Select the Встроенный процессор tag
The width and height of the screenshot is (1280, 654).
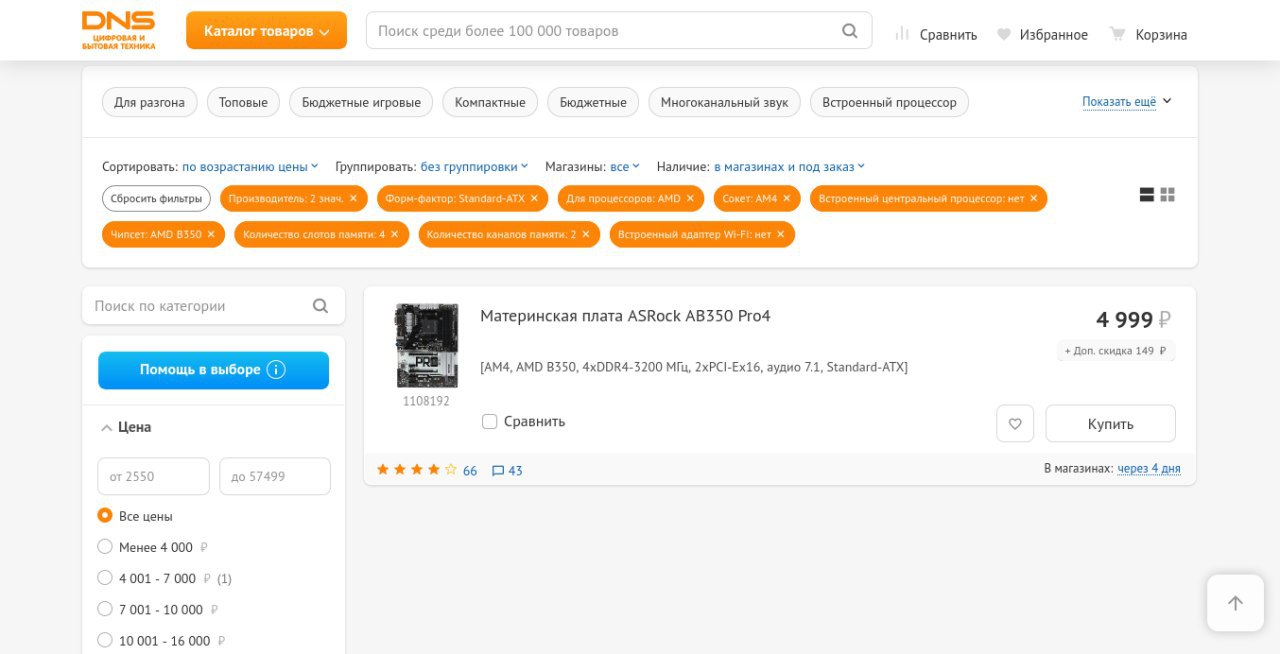click(889, 102)
